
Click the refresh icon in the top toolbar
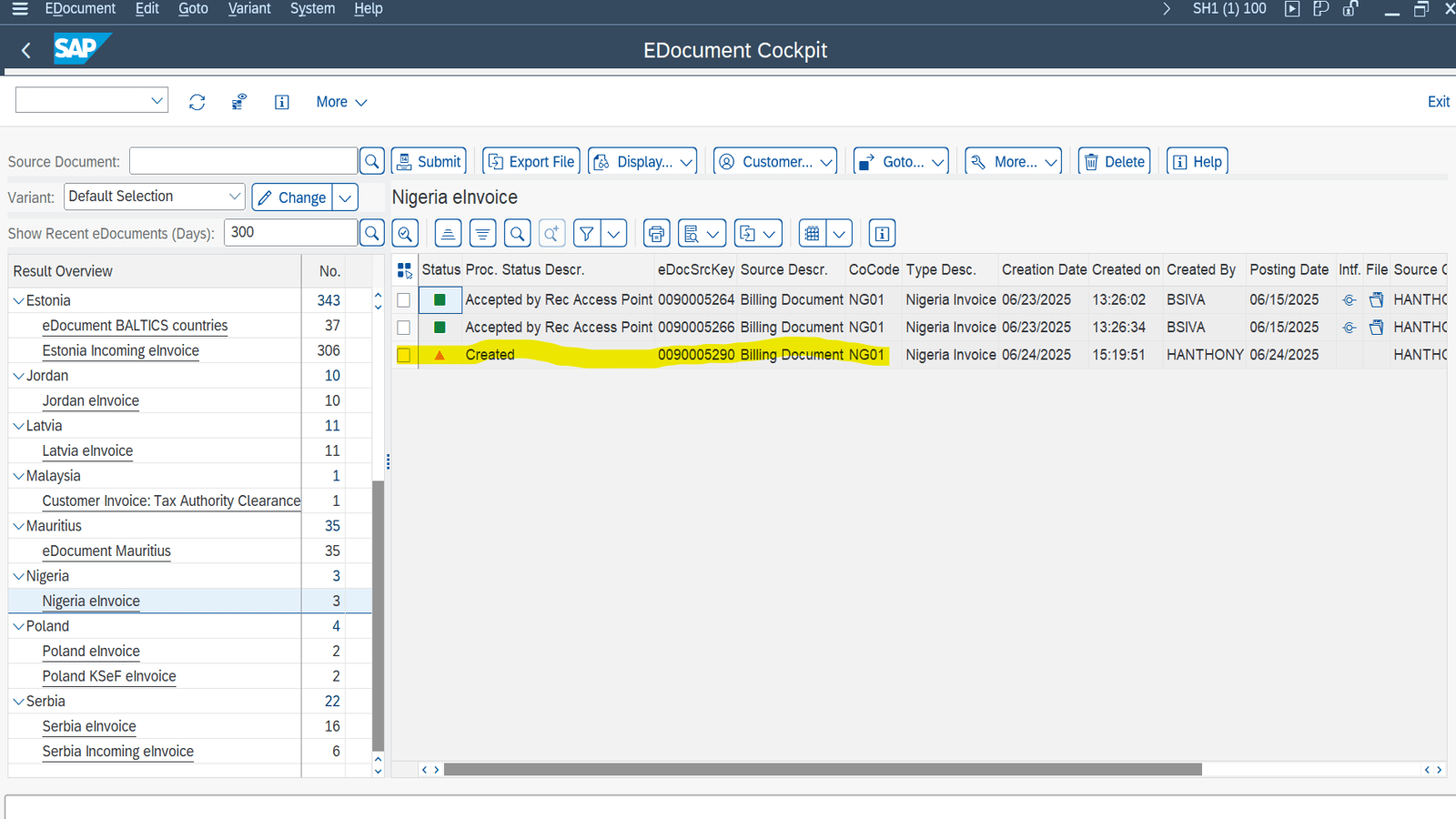click(x=197, y=102)
